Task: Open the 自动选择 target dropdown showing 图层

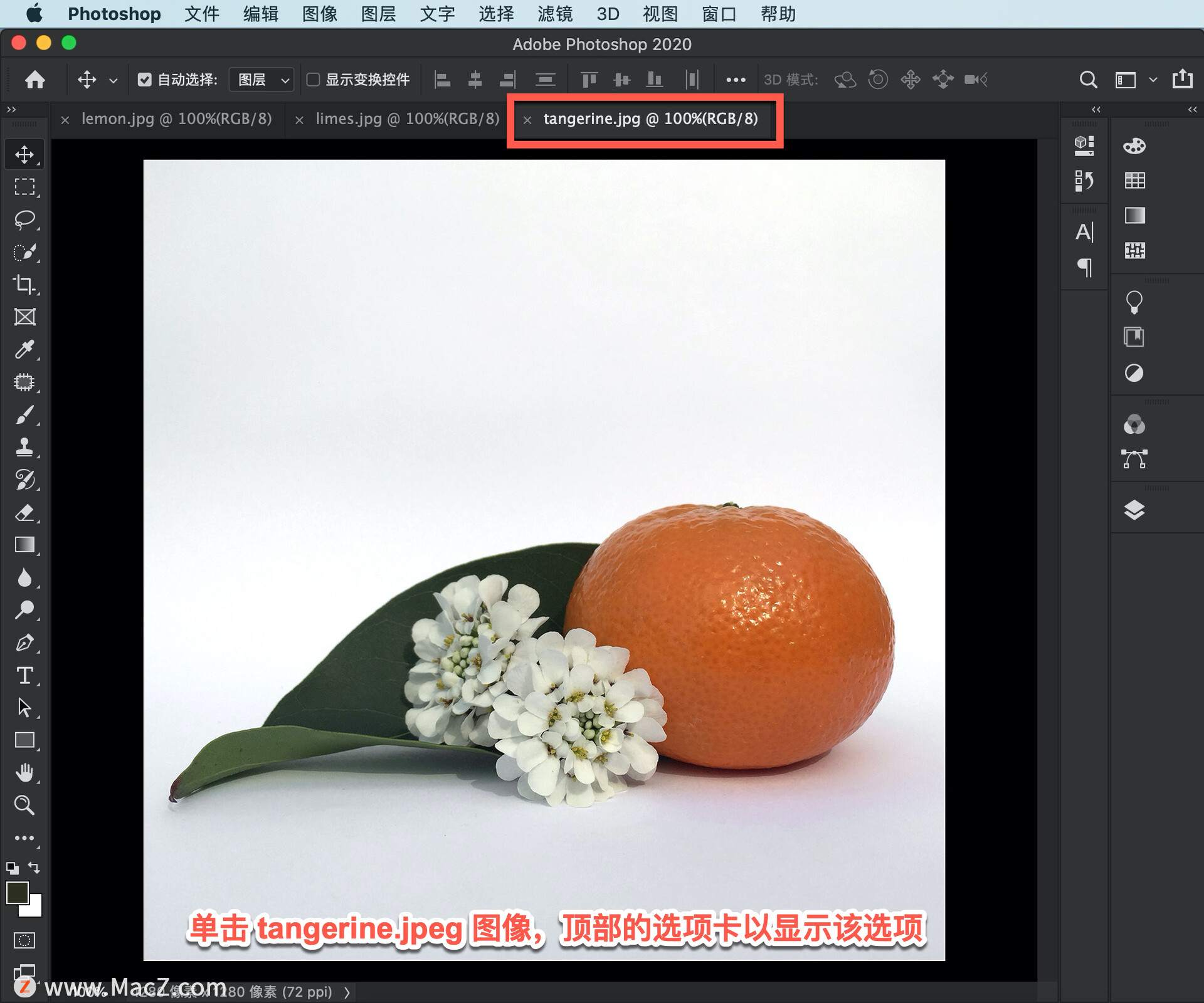Action: coord(261,80)
